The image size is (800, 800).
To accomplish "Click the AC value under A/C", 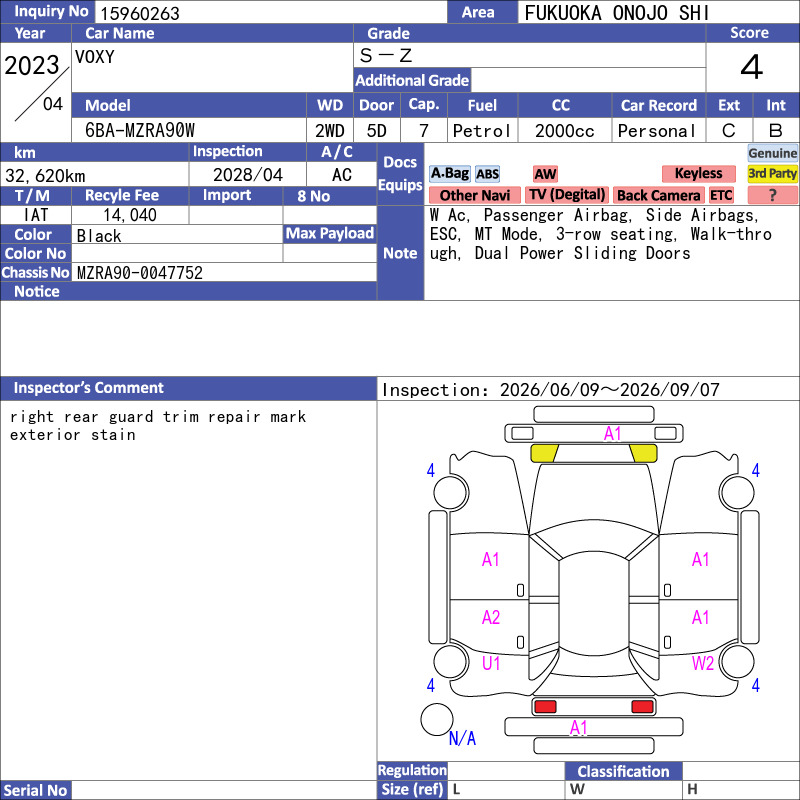I will [341, 175].
